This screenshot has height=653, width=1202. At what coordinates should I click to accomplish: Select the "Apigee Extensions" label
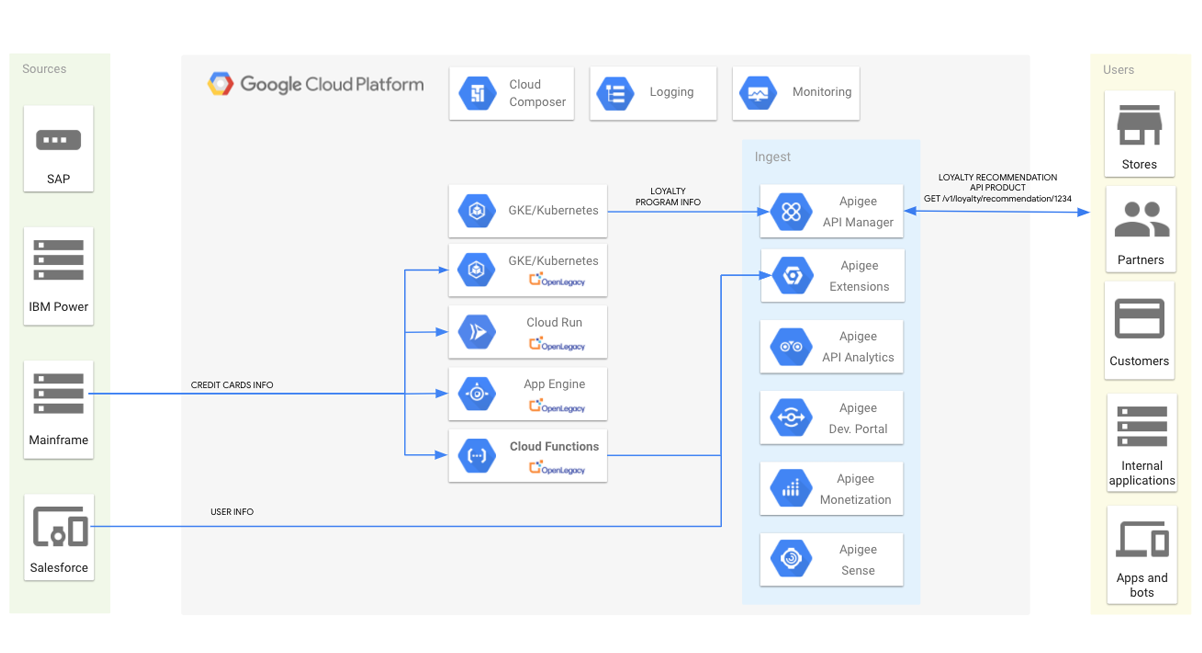(x=859, y=276)
